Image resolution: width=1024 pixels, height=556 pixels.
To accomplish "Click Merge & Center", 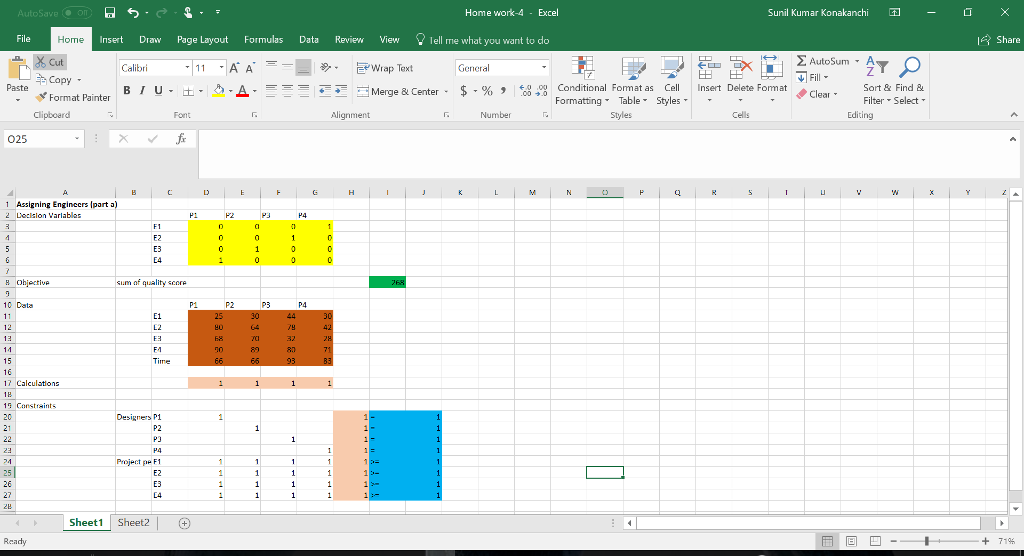I will point(398,91).
